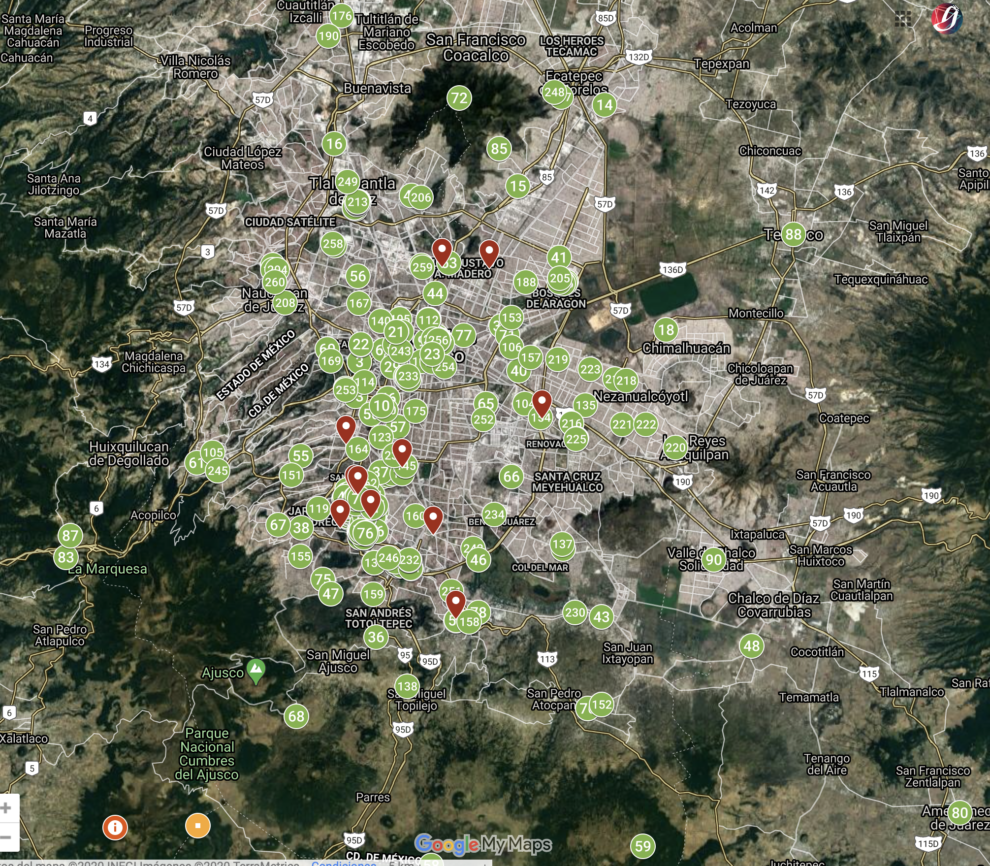Open green marker number 72
990x866 pixels.
[459, 98]
